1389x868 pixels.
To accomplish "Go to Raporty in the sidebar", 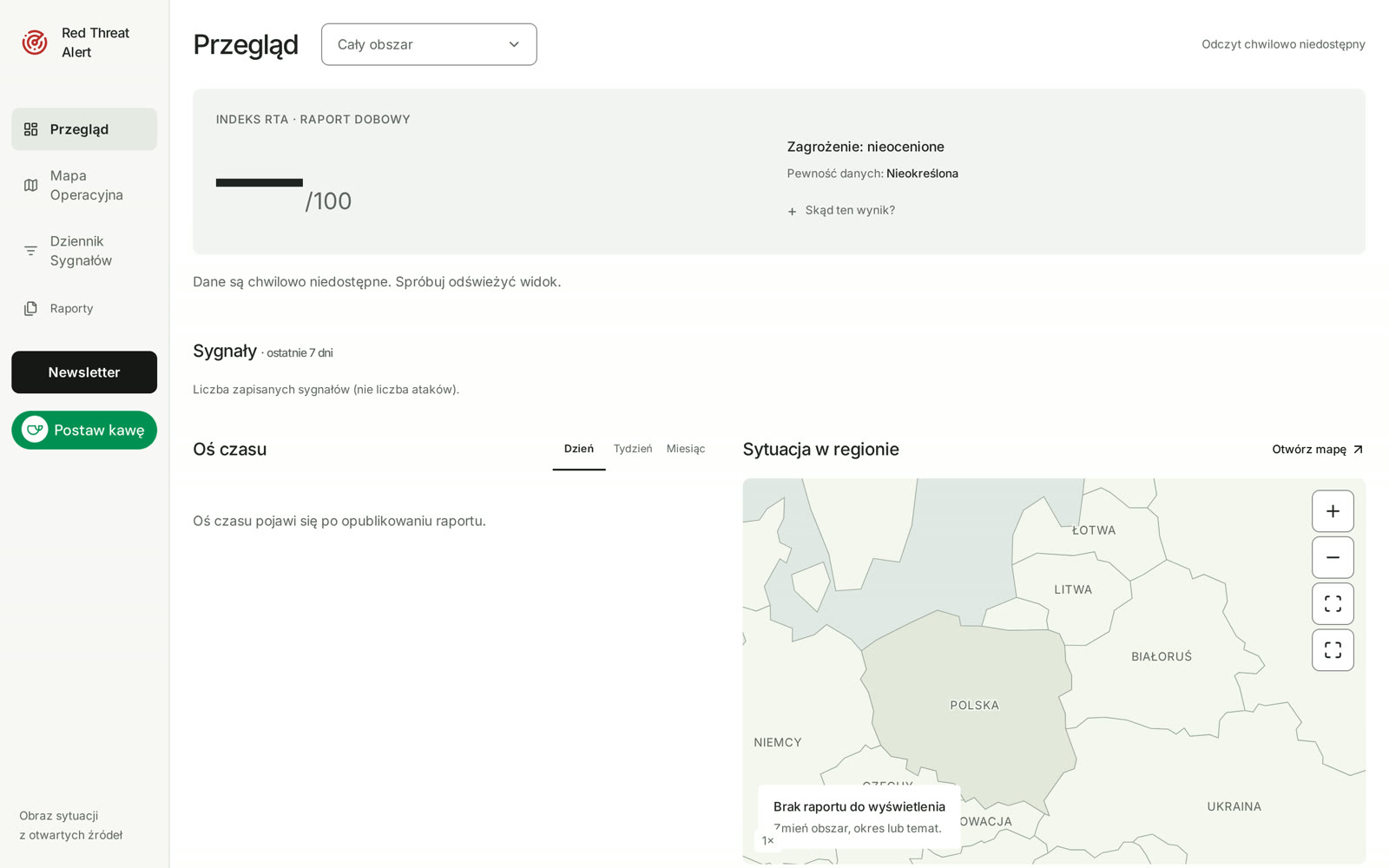I will pos(84,308).
